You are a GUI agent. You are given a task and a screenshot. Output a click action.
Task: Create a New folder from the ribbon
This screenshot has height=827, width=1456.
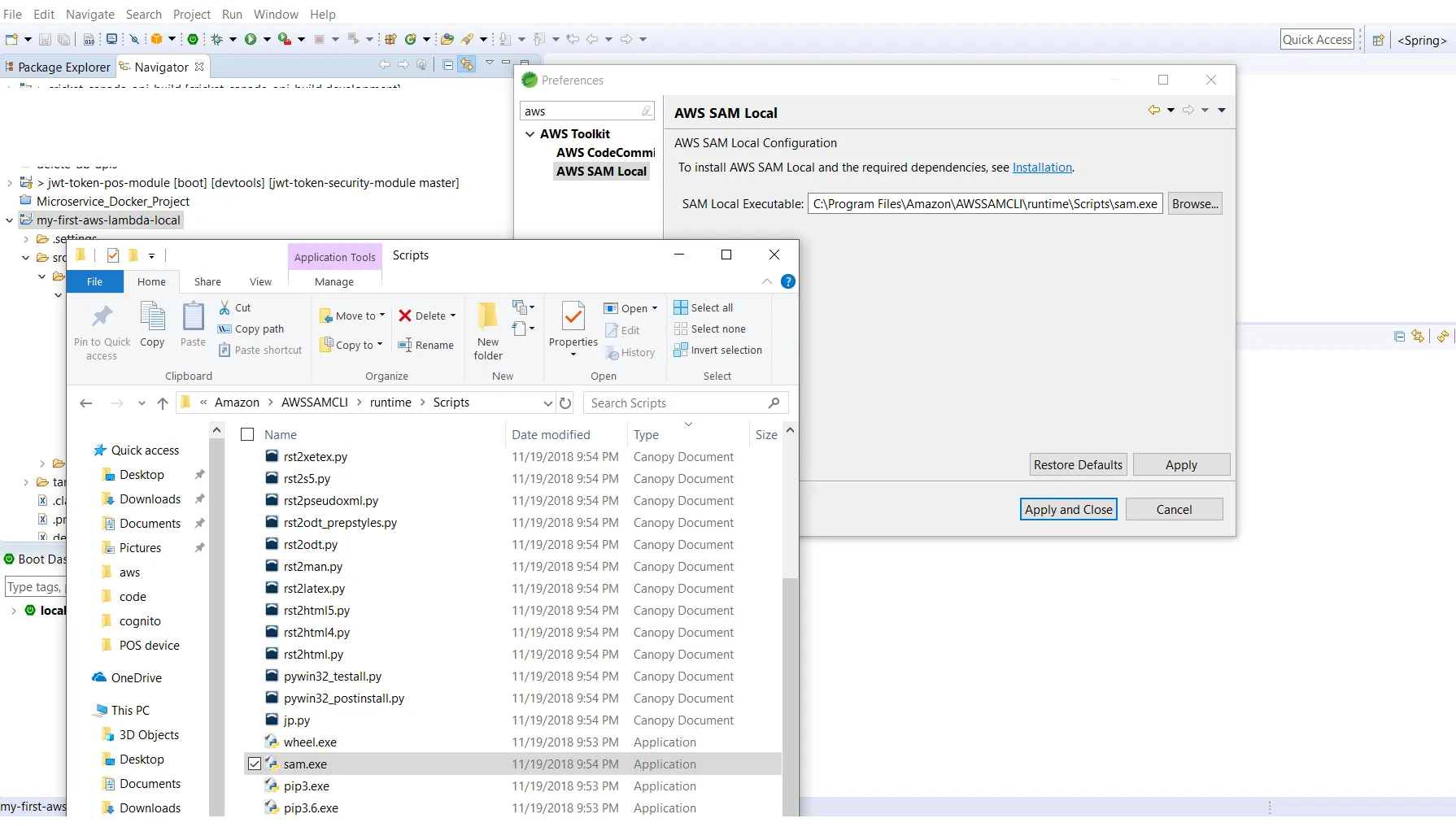pos(488,331)
